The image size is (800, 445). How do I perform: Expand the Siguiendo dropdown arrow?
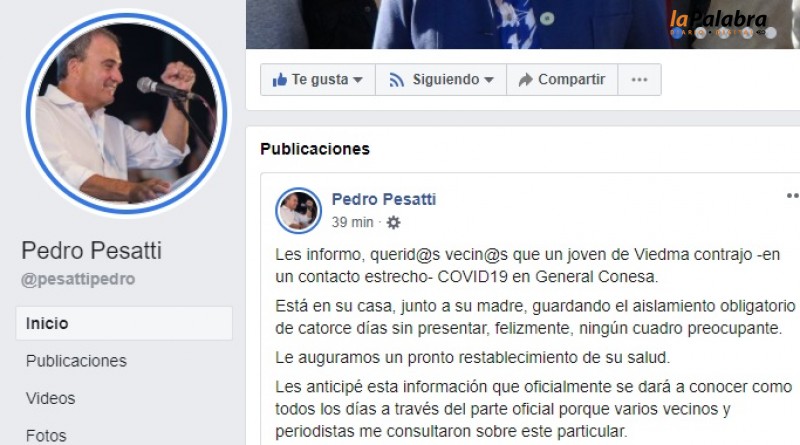pos(489,80)
